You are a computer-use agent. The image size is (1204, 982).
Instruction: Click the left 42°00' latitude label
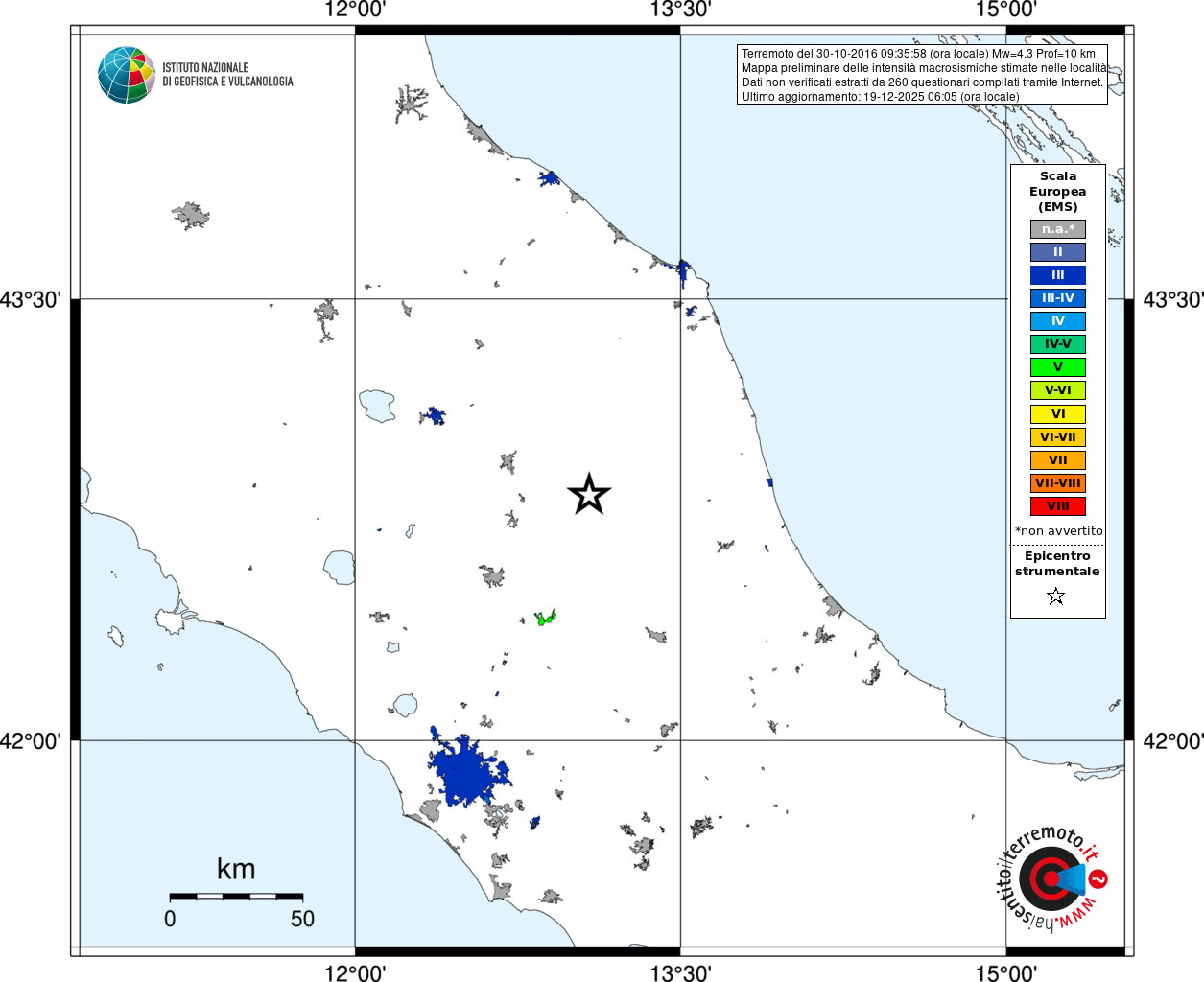click(x=31, y=741)
